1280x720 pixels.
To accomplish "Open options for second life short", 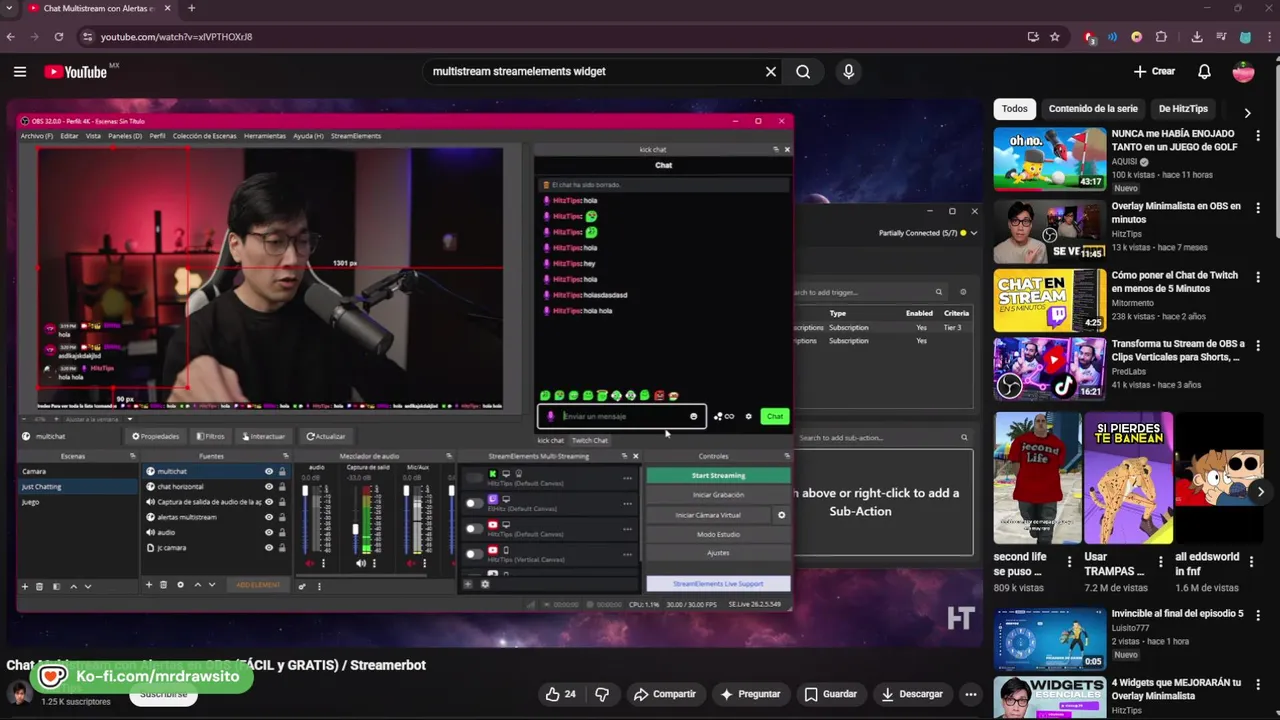I will pos(1069,561).
